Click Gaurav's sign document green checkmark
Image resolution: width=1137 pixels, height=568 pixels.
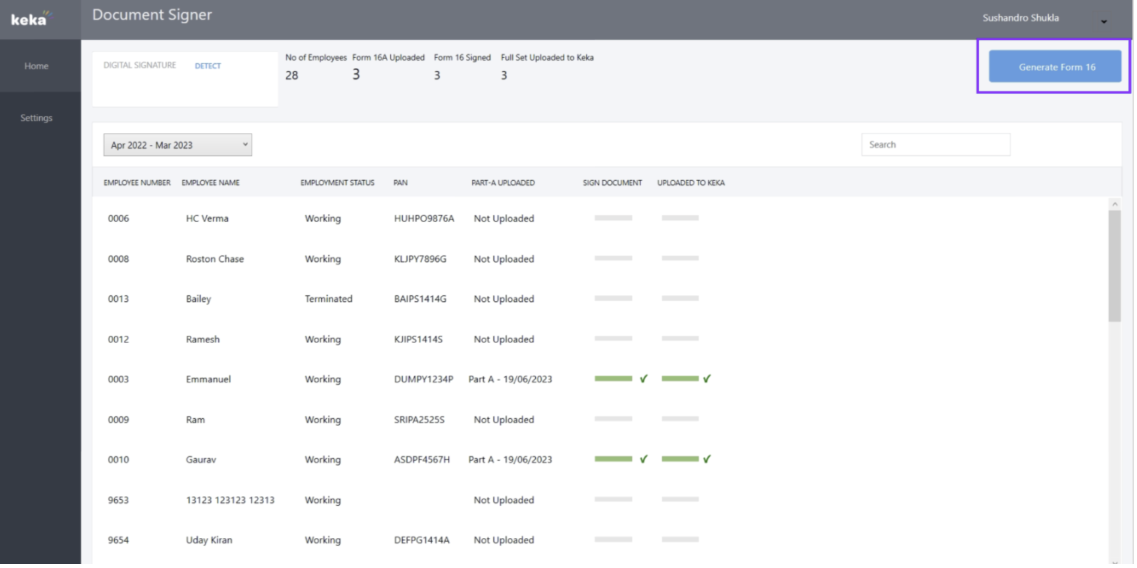click(643, 459)
